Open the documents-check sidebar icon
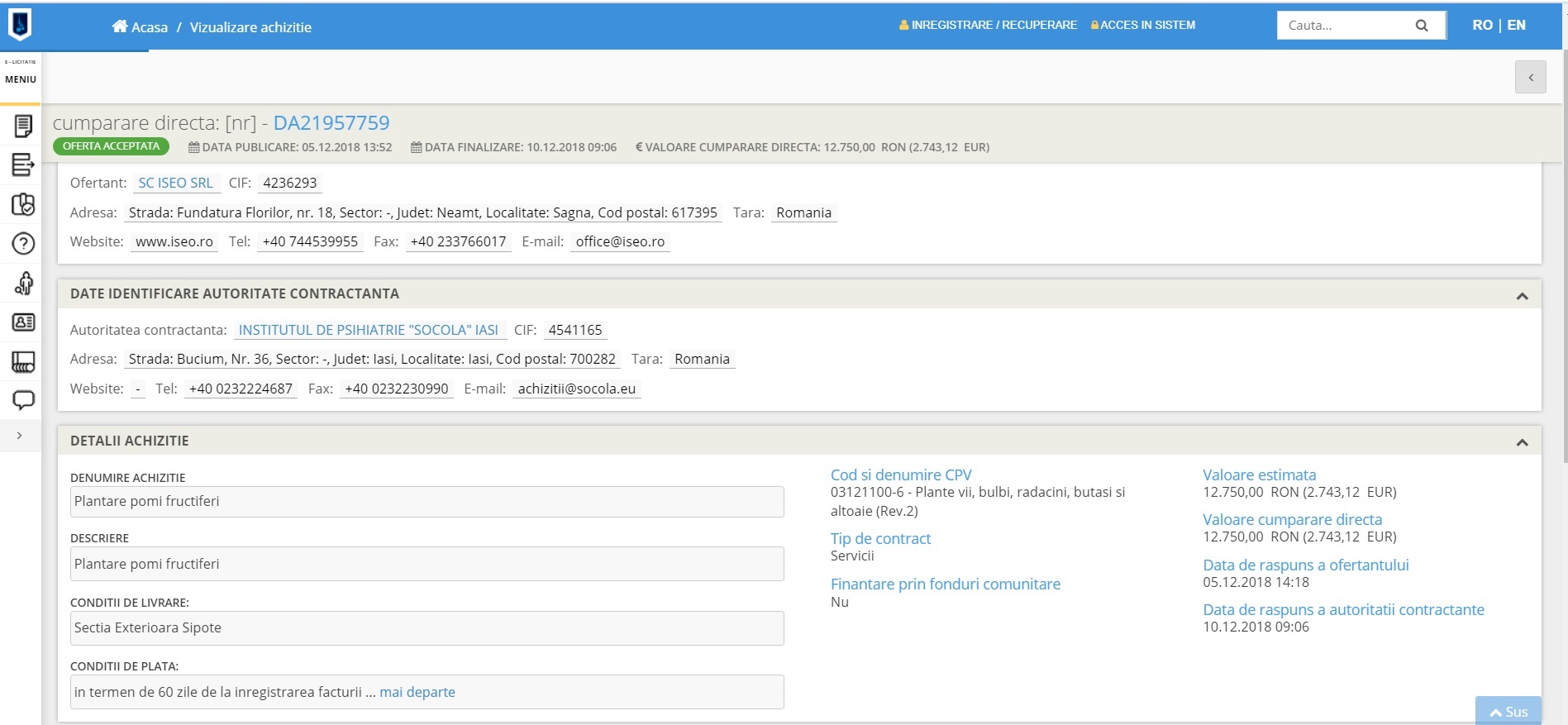1568x725 pixels. [x=23, y=204]
